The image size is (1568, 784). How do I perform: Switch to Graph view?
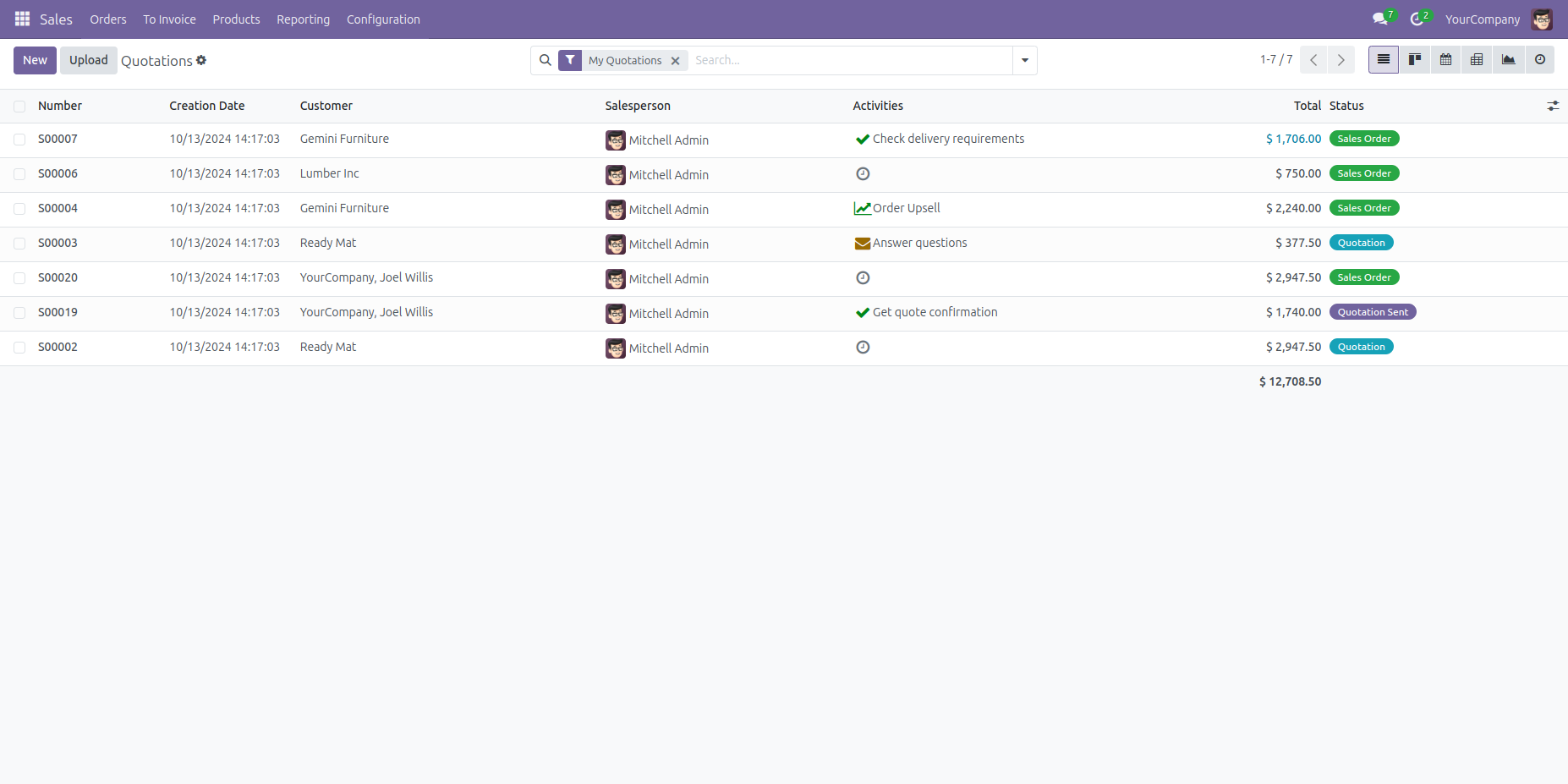coord(1508,60)
